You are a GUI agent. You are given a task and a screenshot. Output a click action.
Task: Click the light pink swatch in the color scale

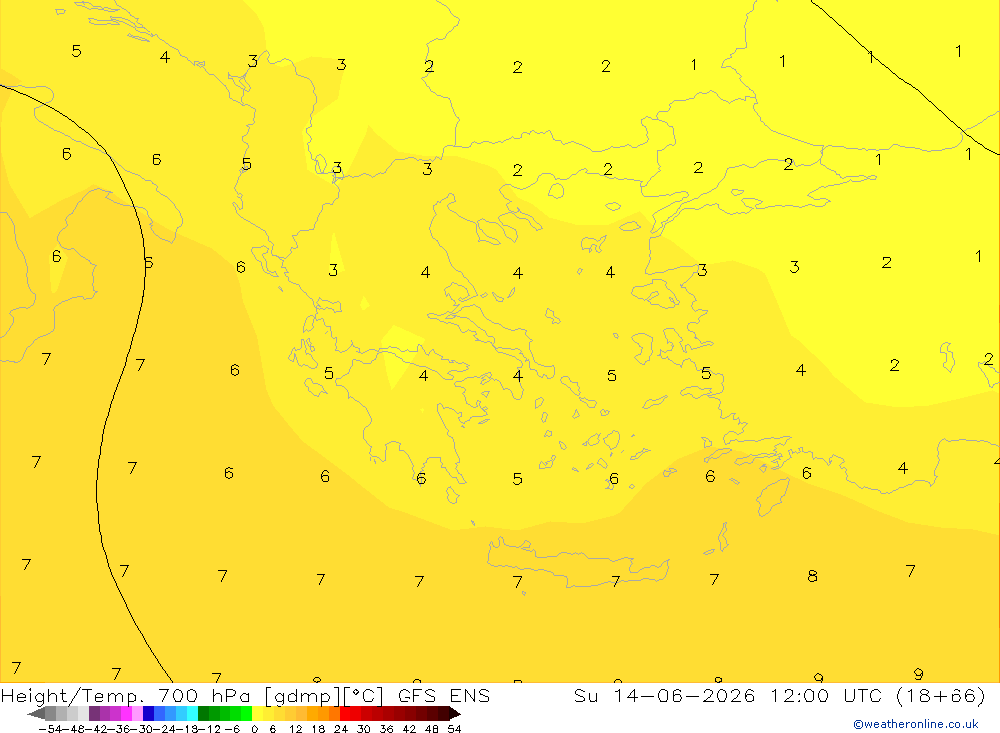[137, 714]
